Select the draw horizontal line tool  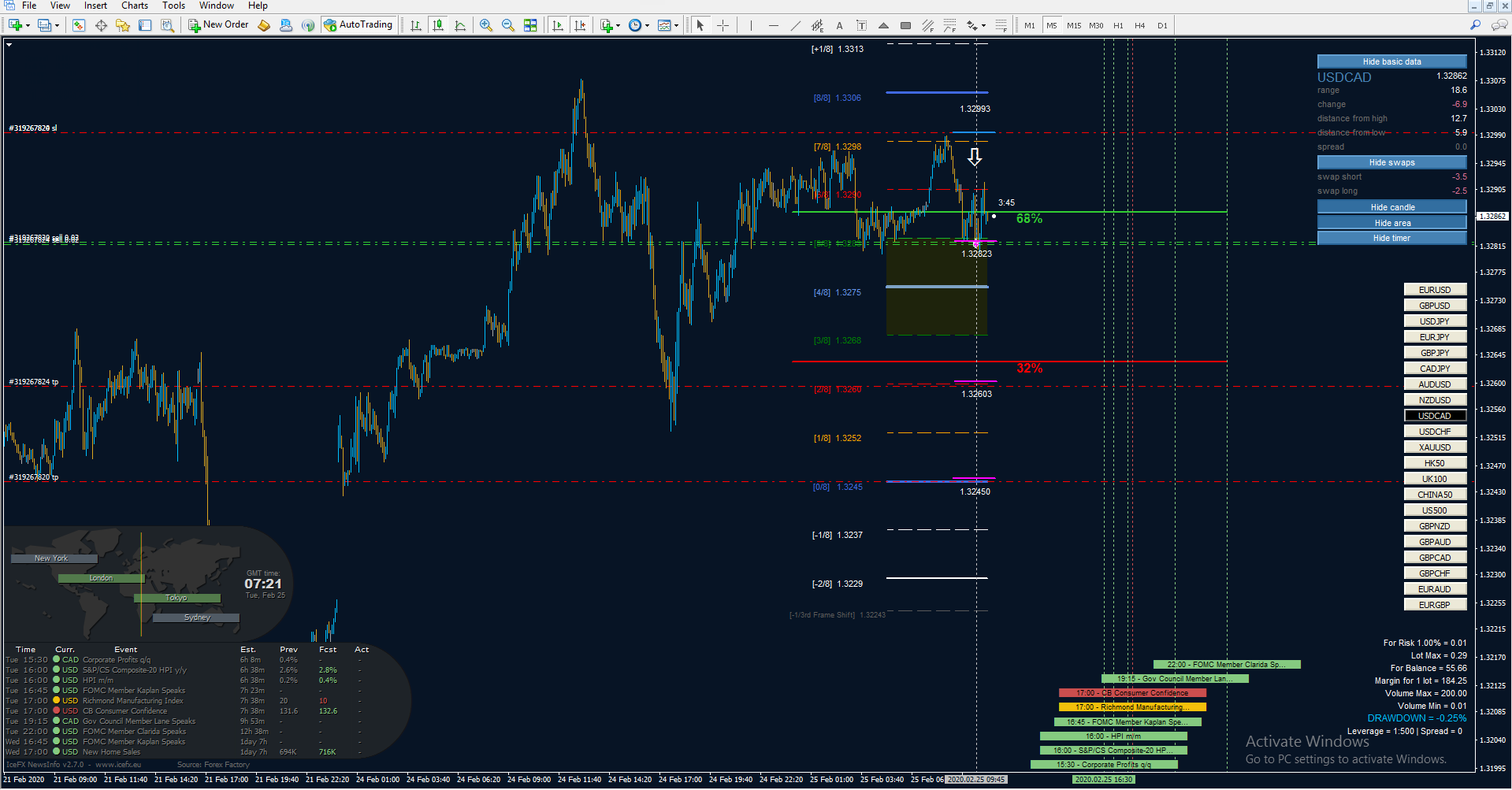[x=773, y=25]
